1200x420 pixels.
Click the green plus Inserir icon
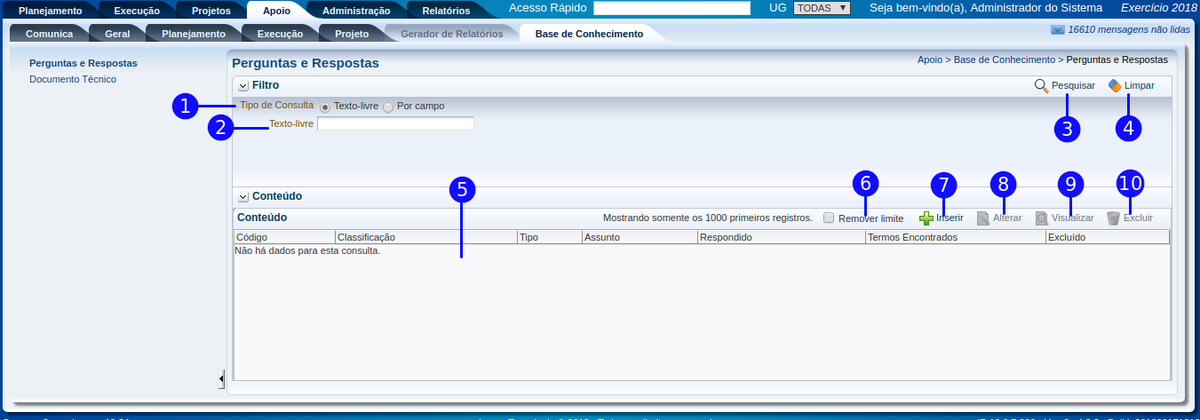point(926,218)
